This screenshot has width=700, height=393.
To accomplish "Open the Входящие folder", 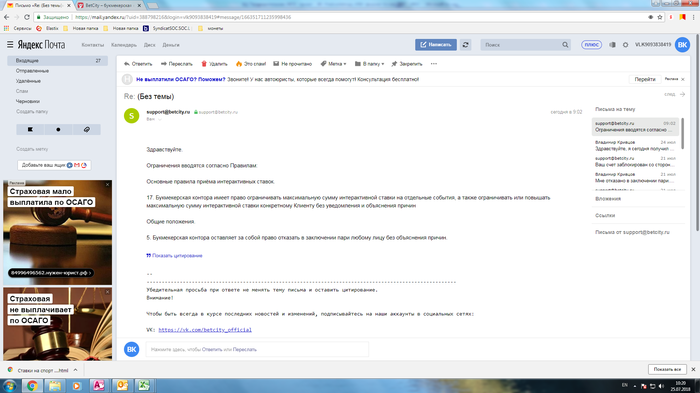I will point(58,60).
